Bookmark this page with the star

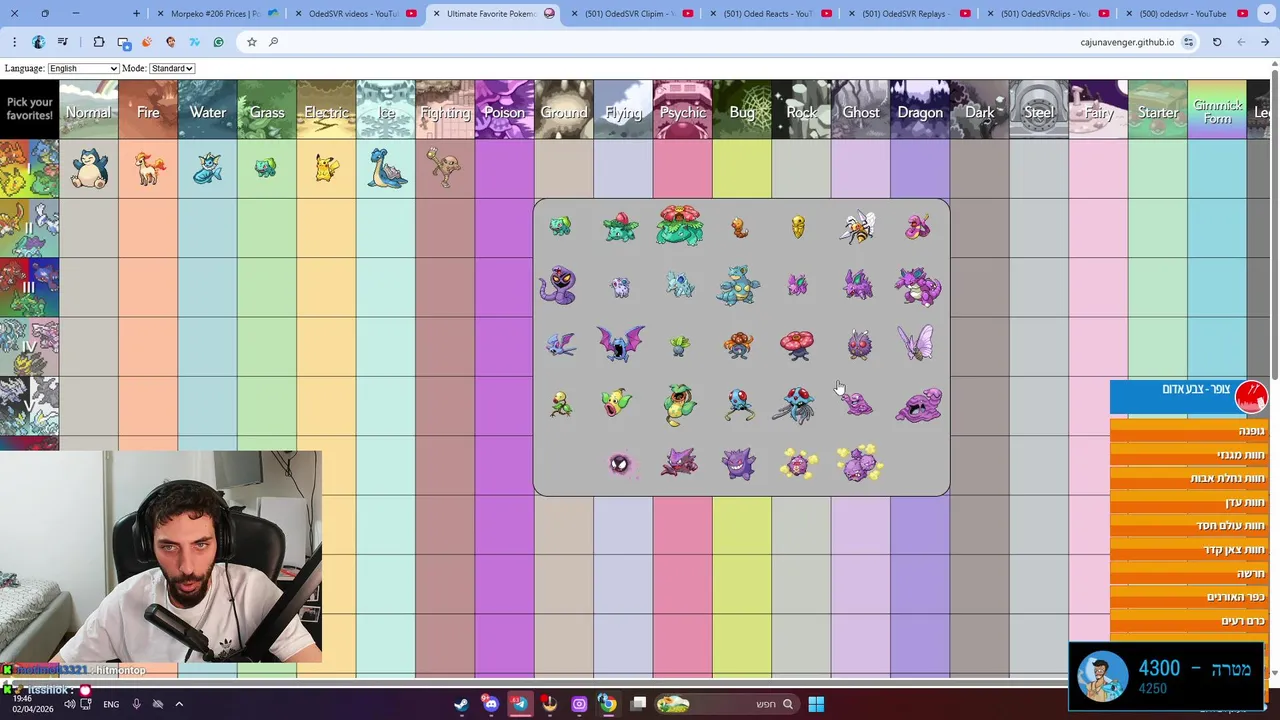click(x=251, y=42)
